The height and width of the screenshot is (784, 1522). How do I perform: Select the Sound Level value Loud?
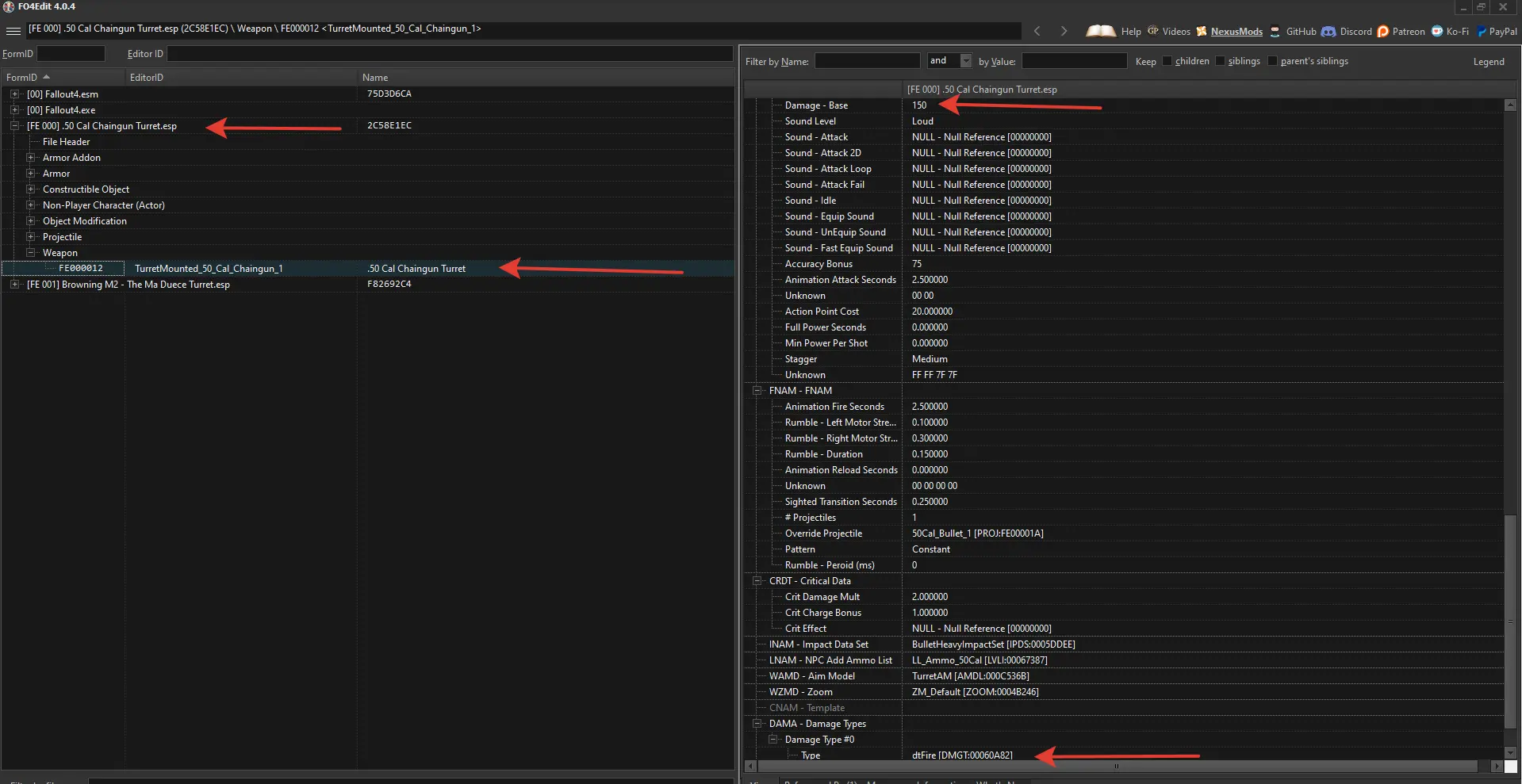pyautogui.click(x=922, y=120)
